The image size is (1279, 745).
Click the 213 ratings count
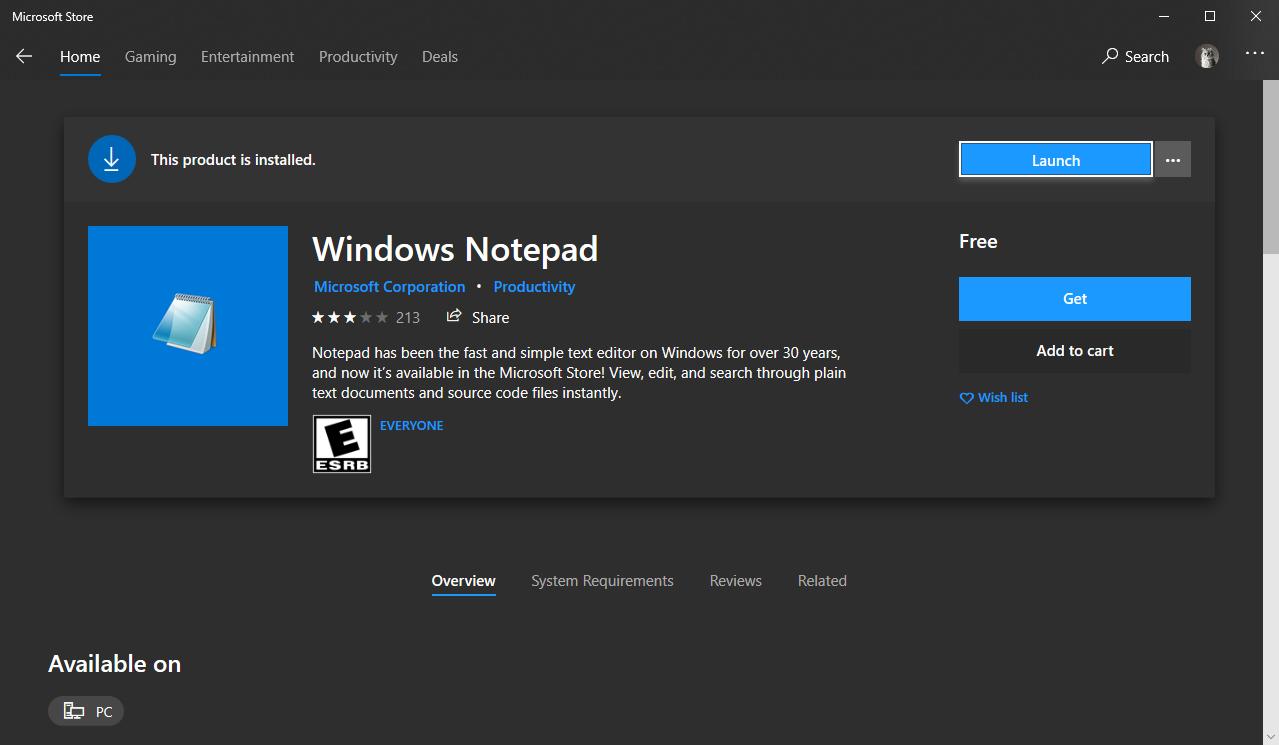coord(408,317)
